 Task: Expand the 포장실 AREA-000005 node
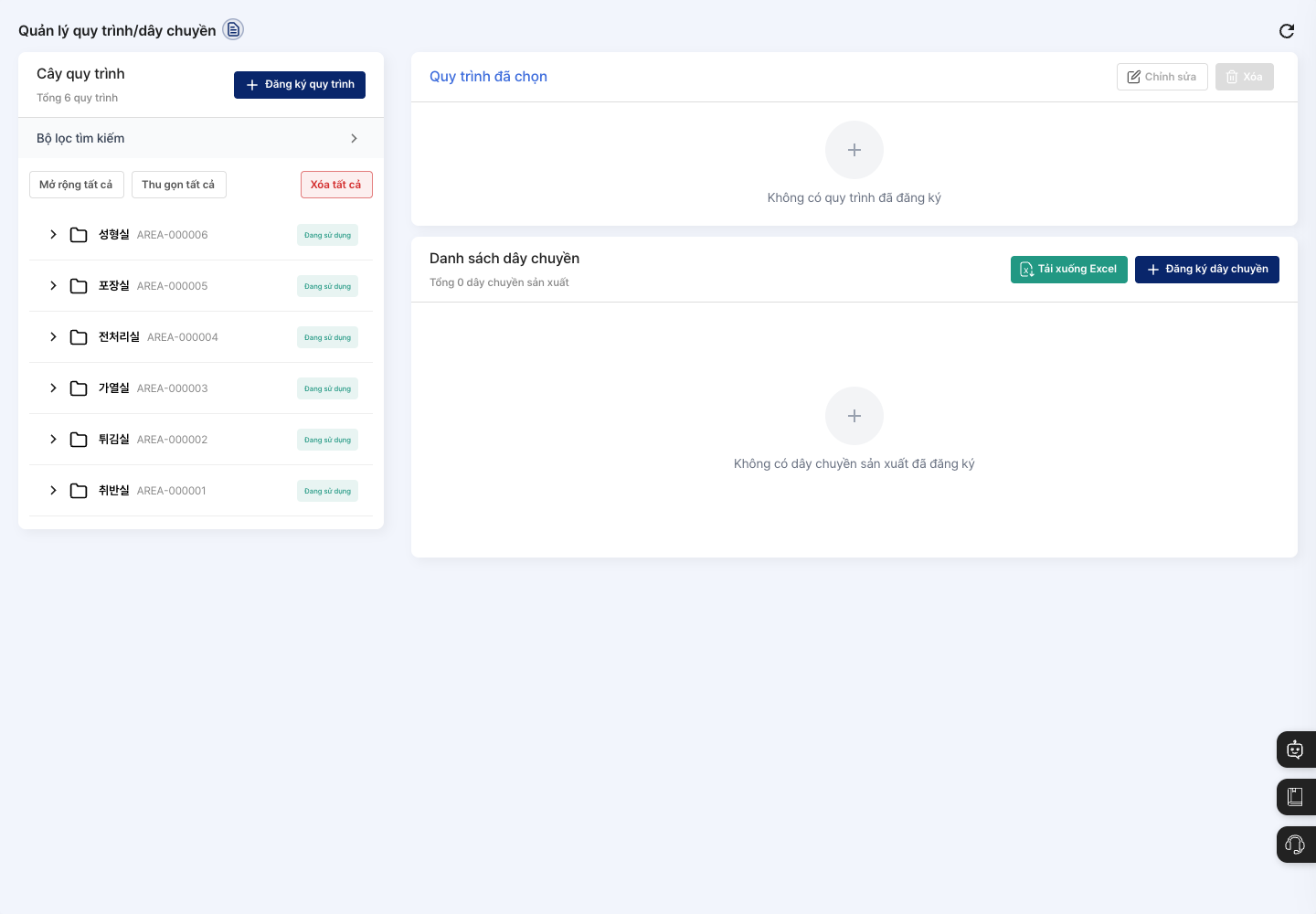tap(53, 286)
